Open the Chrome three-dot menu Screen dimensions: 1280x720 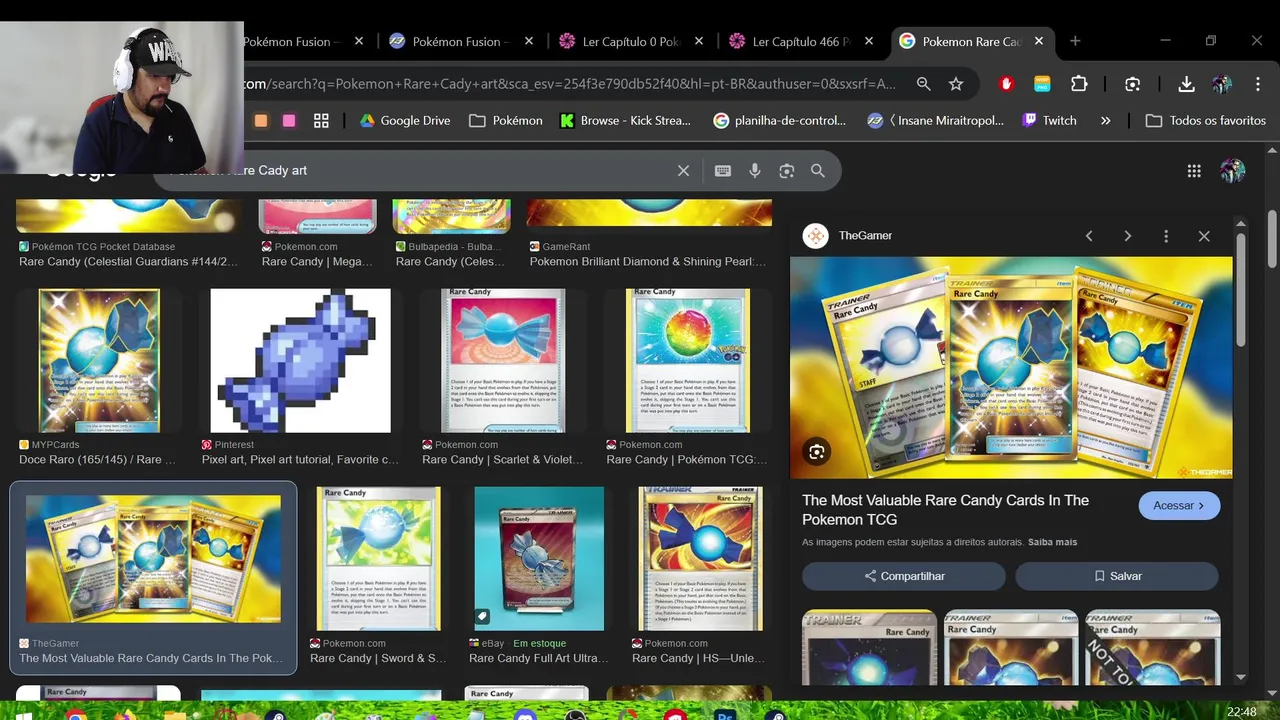(1257, 84)
